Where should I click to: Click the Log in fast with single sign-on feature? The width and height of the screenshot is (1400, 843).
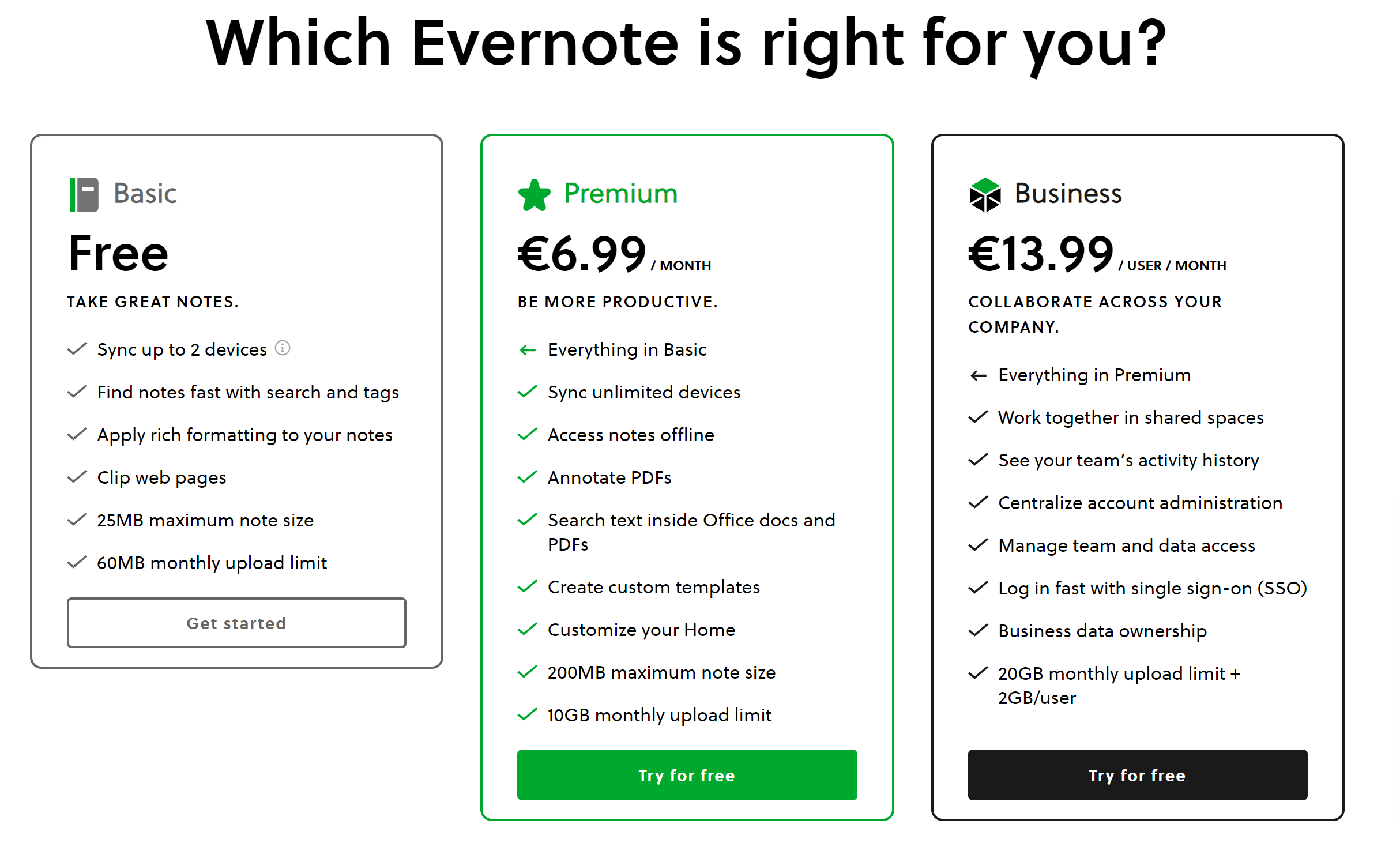pos(1152,588)
